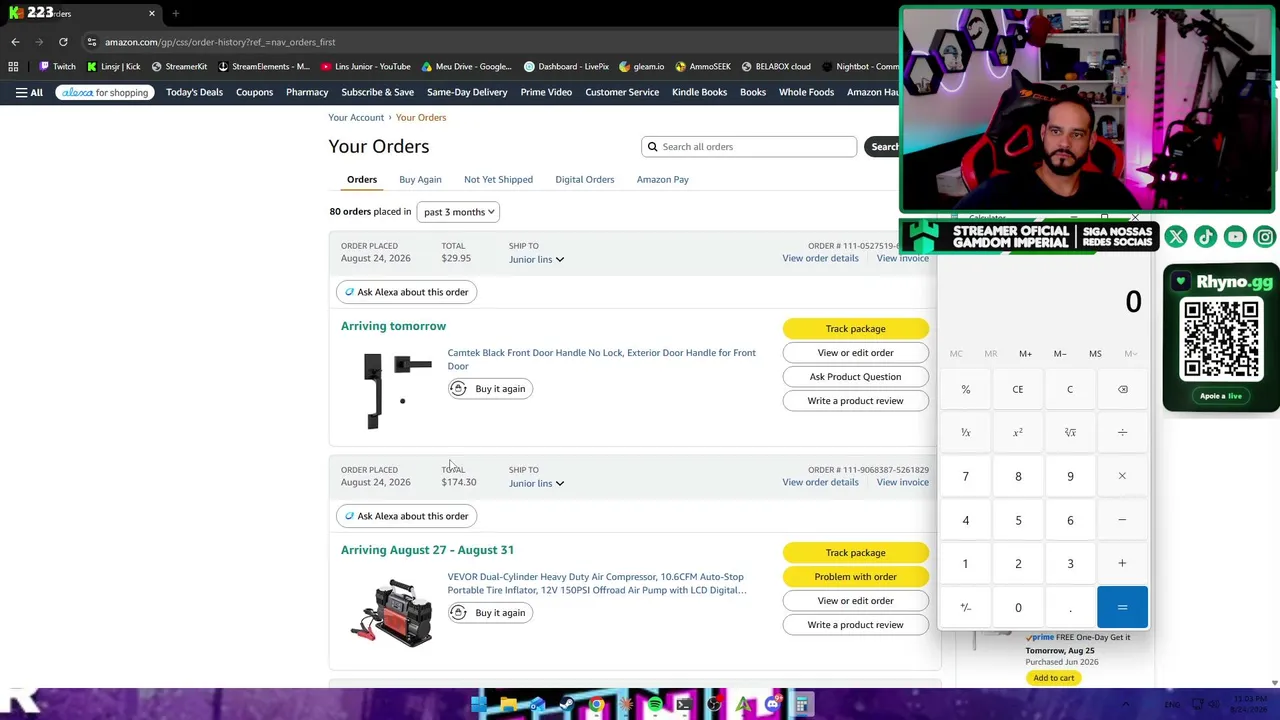Screen dimensions: 1280x720
Task: Open the Meu Drive Google bookmark
Action: (466, 67)
